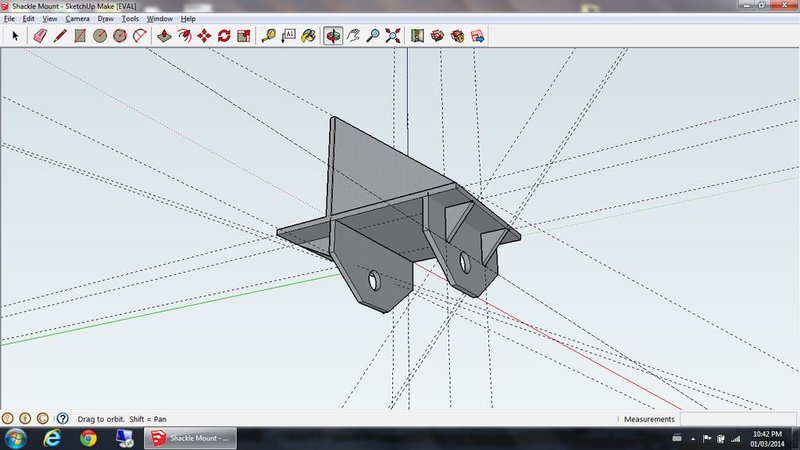Screen dimensions: 800x450
Task: Click the 'Drag to orbit. Shift = Pan' status text
Action: [122, 419]
